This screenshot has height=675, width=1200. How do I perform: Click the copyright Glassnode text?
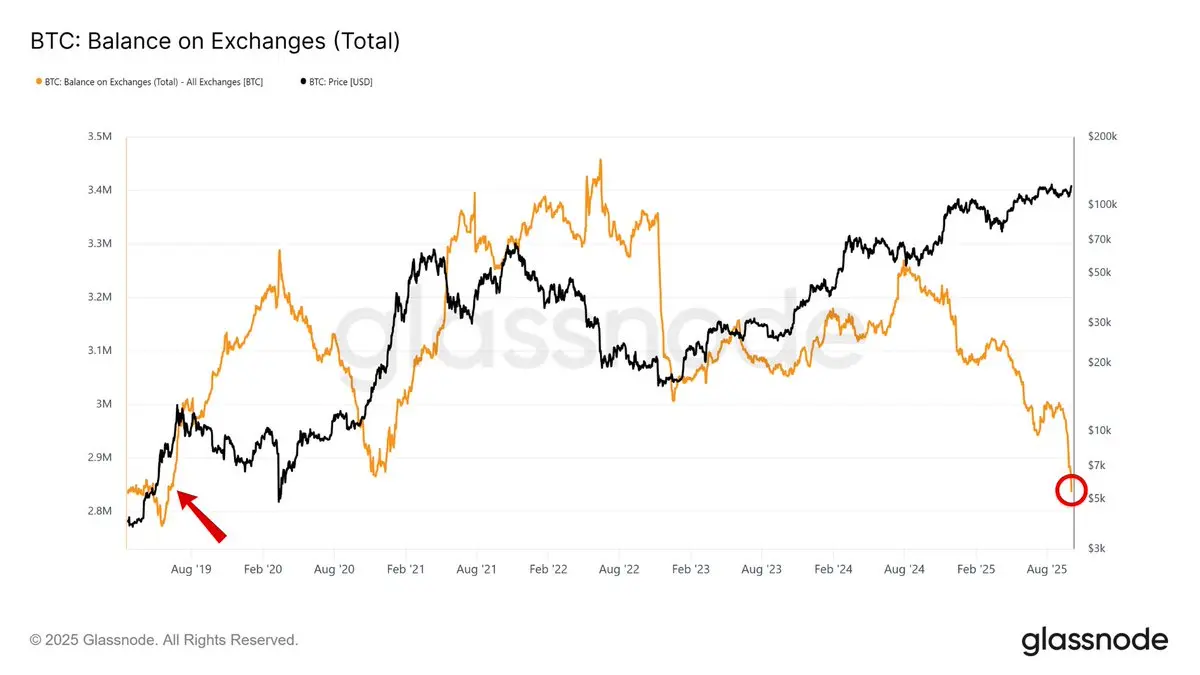164,640
